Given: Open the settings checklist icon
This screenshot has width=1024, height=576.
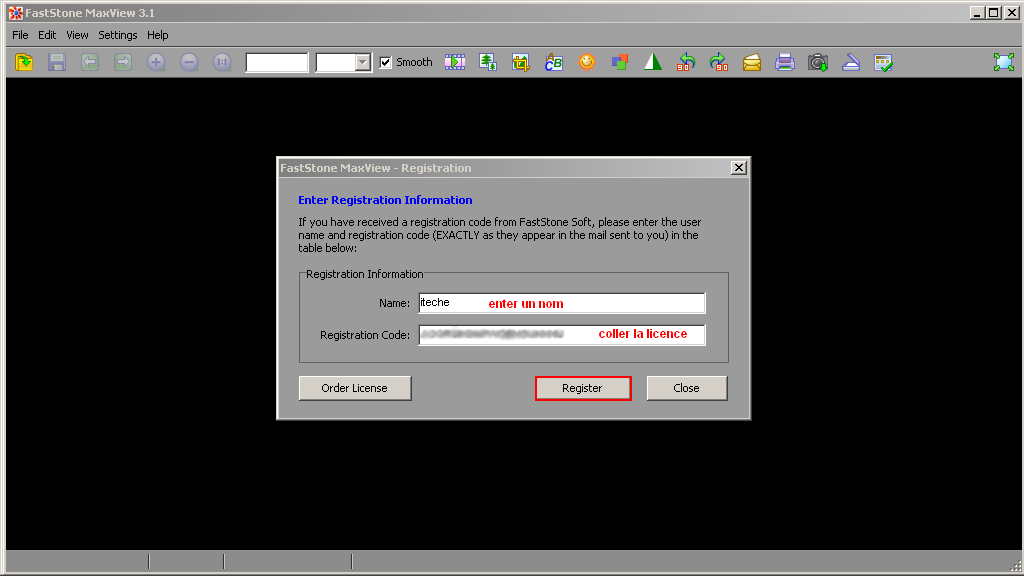Looking at the screenshot, I should coord(883,62).
